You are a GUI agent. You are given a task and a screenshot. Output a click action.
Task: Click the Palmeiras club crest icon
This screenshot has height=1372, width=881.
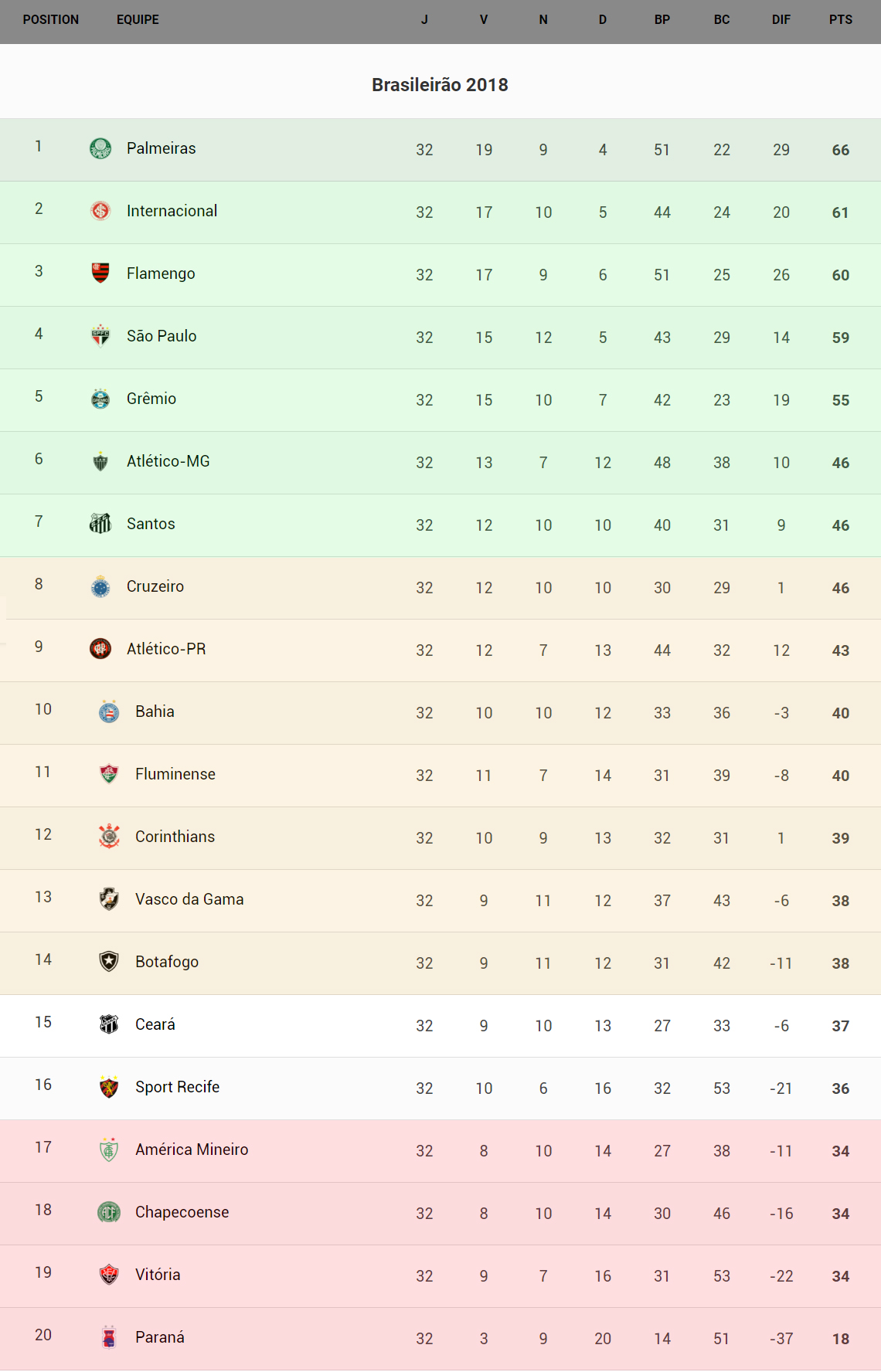tap(100, 148)
